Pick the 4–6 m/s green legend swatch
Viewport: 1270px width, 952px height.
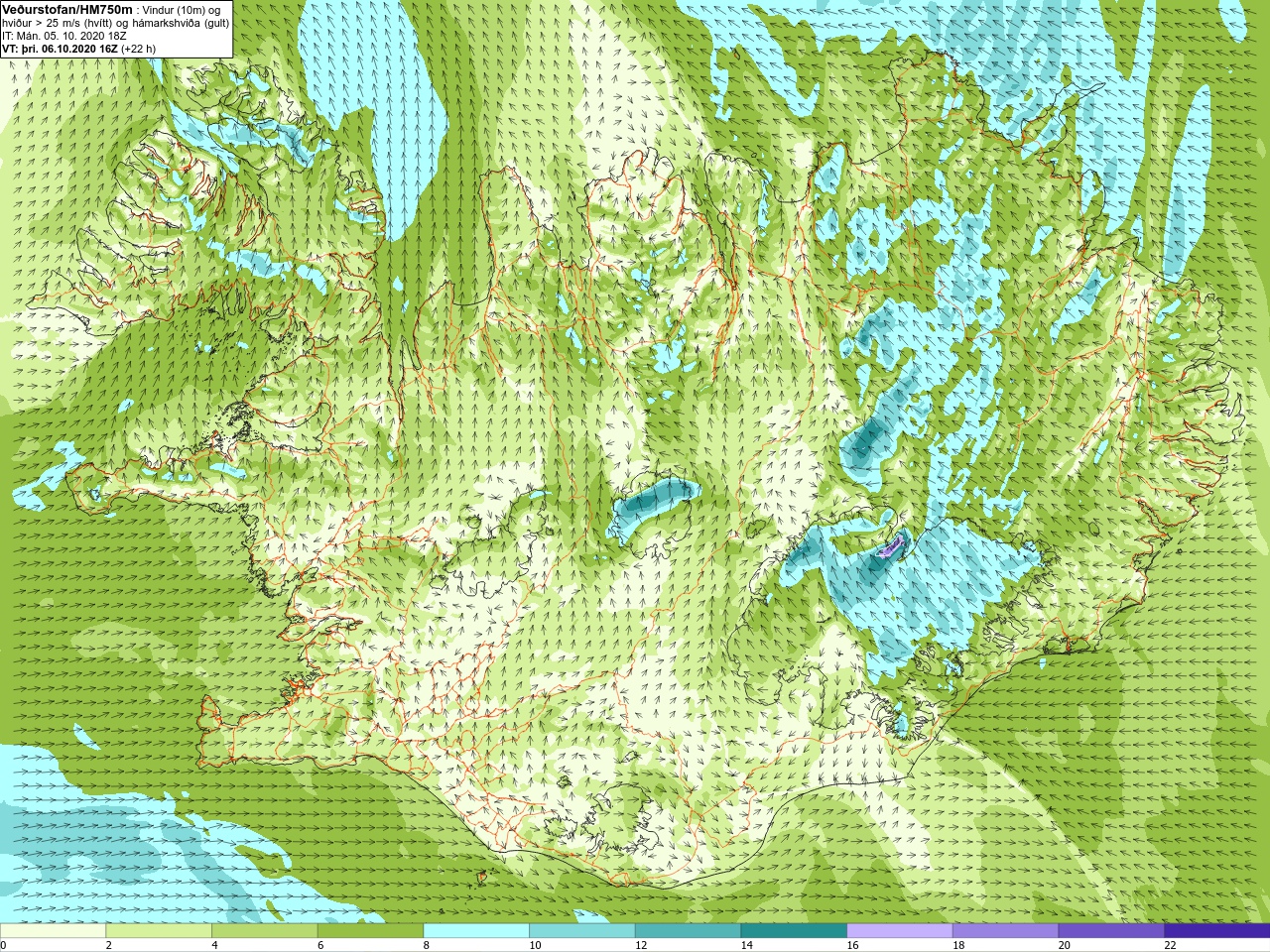click(x=264, y=931)
